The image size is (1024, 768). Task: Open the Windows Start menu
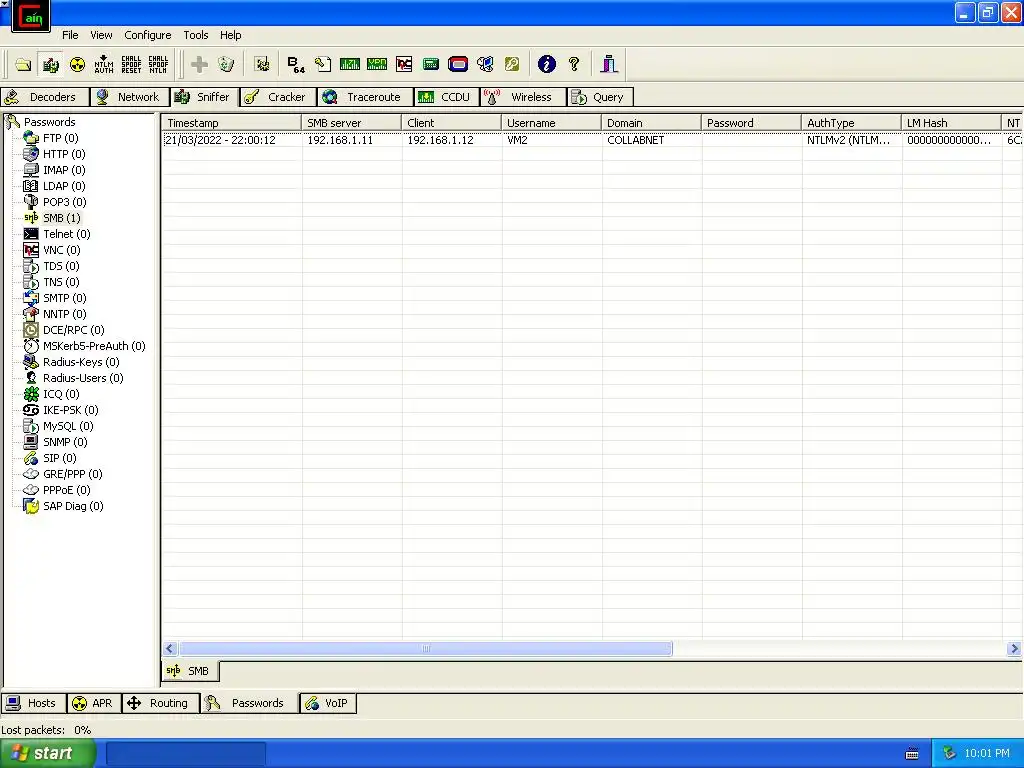click(x=48, y=754)
